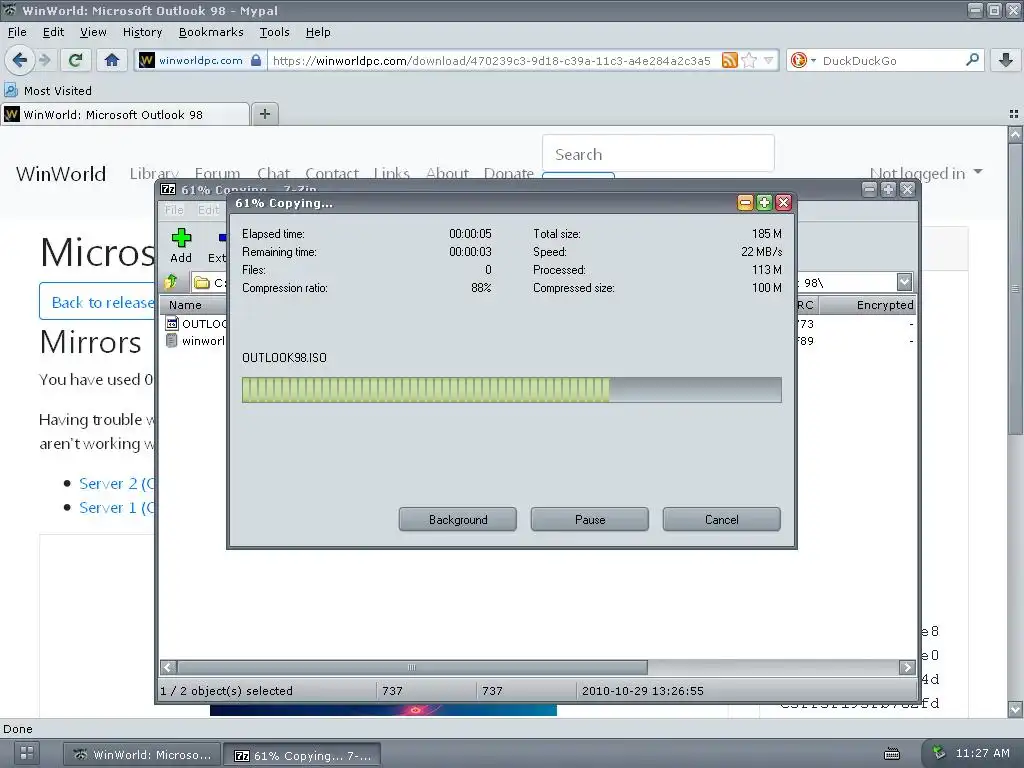
Task: Click the 1 / 2 object(s) selected status
Action: click(226, 690)
